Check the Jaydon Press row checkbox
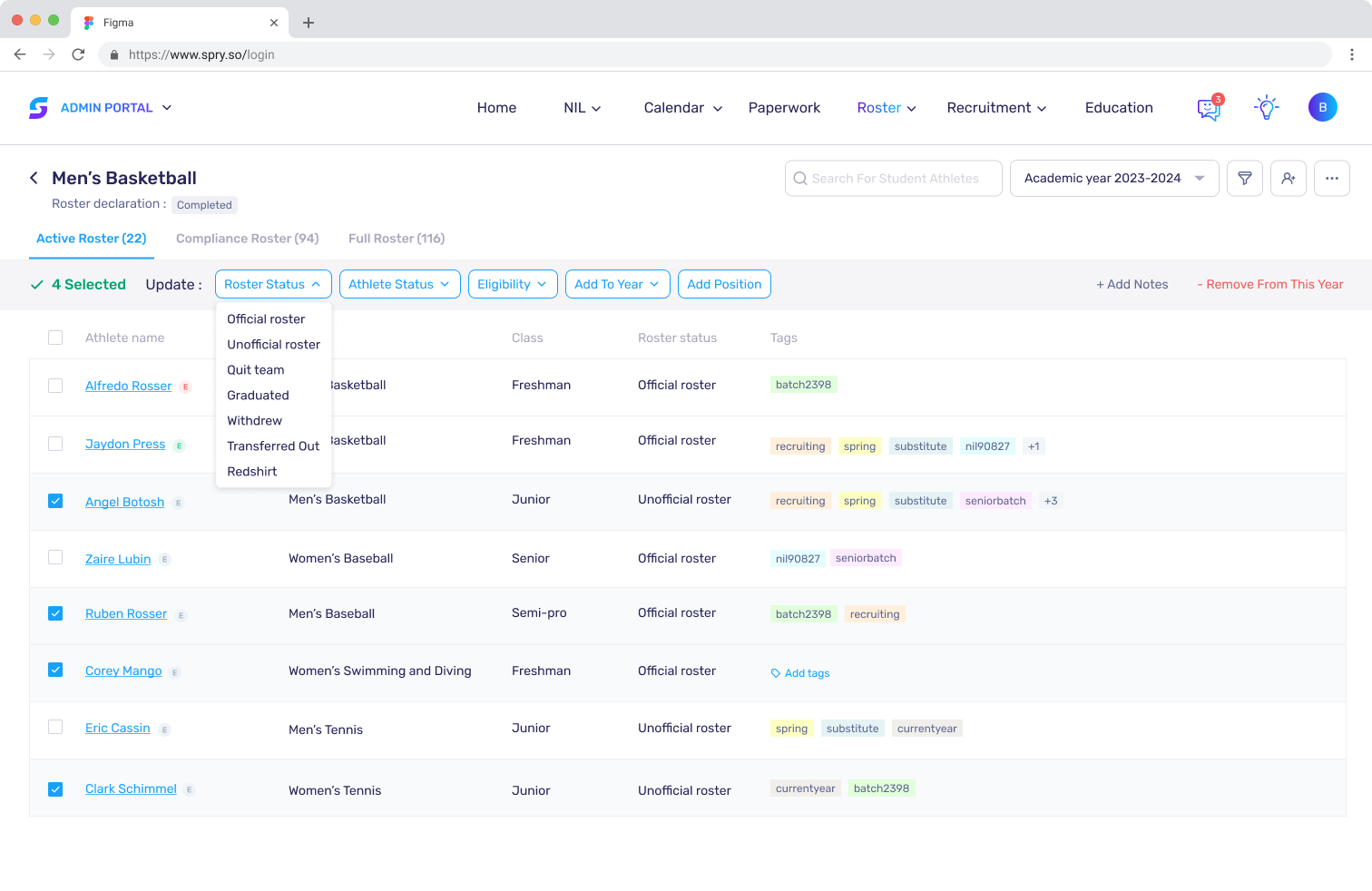The height and width of the screenshot is (891, 1372). [x=55, y=444]
